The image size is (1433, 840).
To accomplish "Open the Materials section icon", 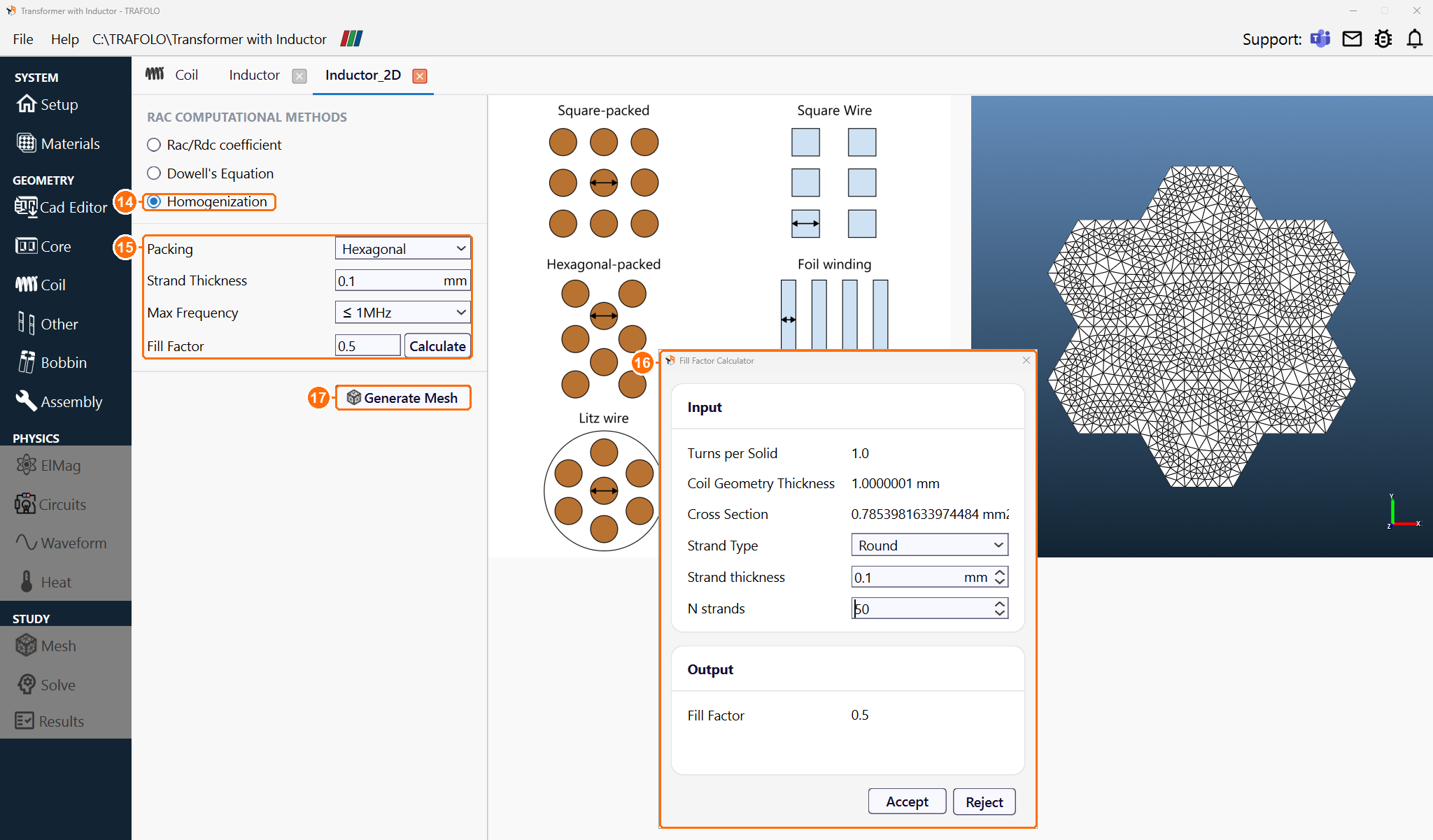I will 27,143.
